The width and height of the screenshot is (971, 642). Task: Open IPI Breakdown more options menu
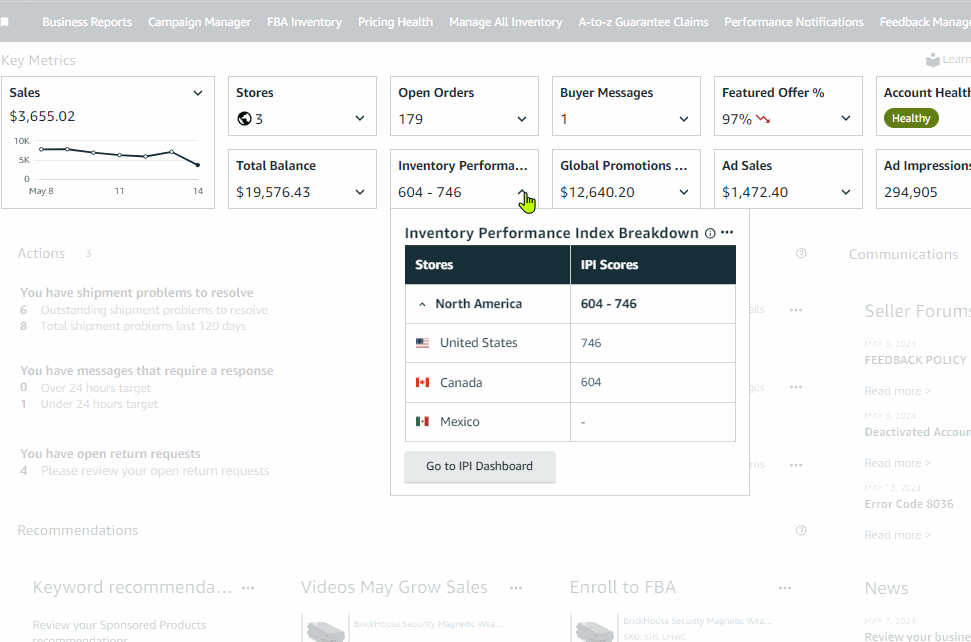click(x=728, y=232)
